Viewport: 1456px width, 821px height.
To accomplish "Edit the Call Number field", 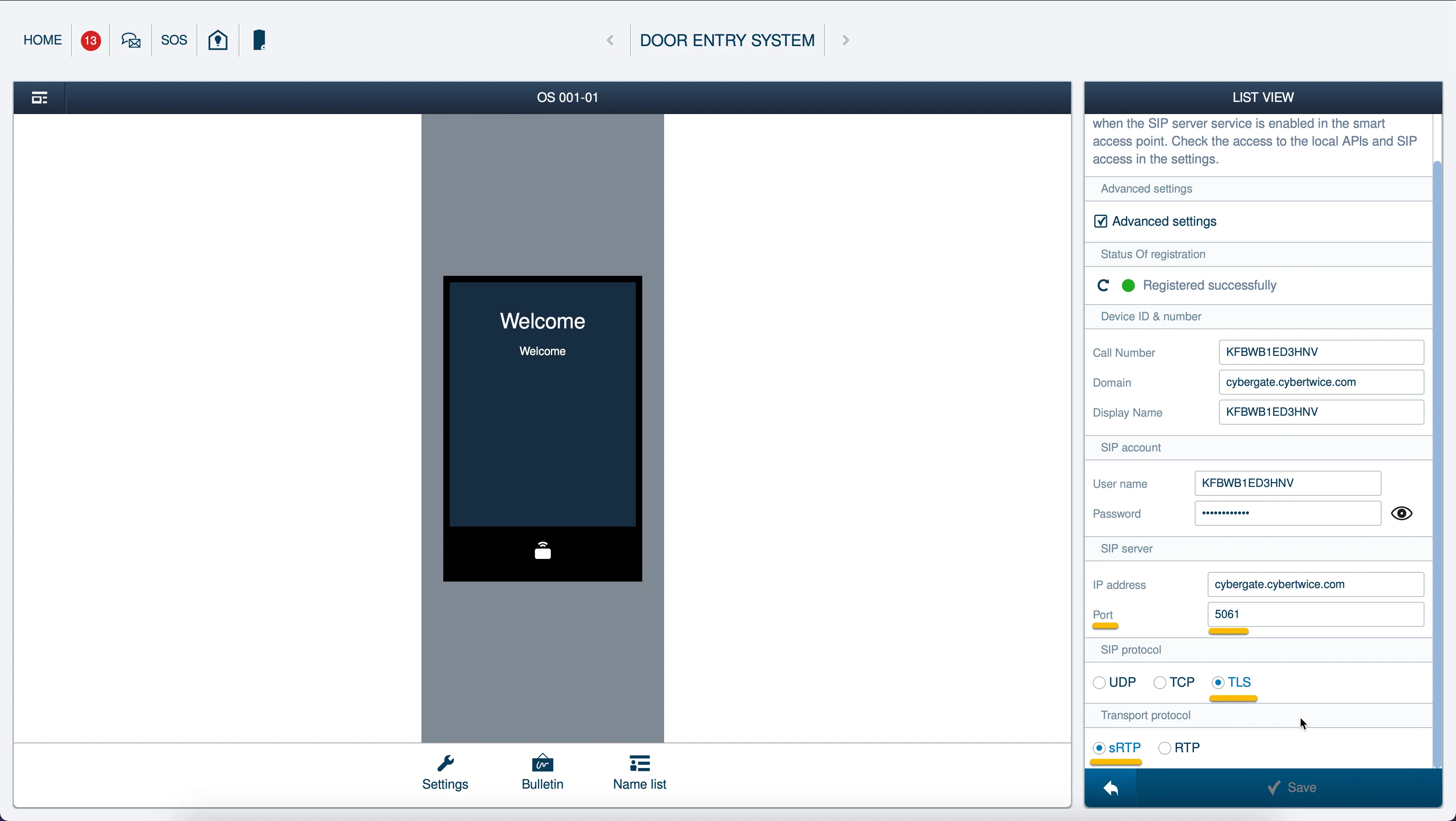I will (1321, 352).
